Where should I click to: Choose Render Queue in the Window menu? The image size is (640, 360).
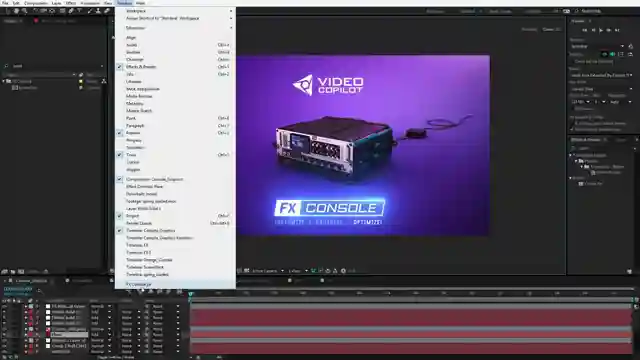pyautogui.click(x=175, y=223)
